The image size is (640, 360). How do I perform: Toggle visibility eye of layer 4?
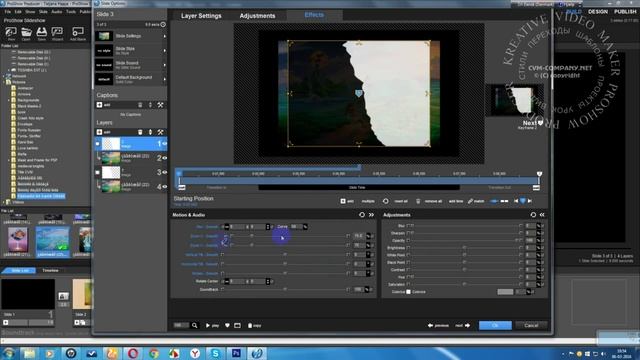(x=164, y=187)
